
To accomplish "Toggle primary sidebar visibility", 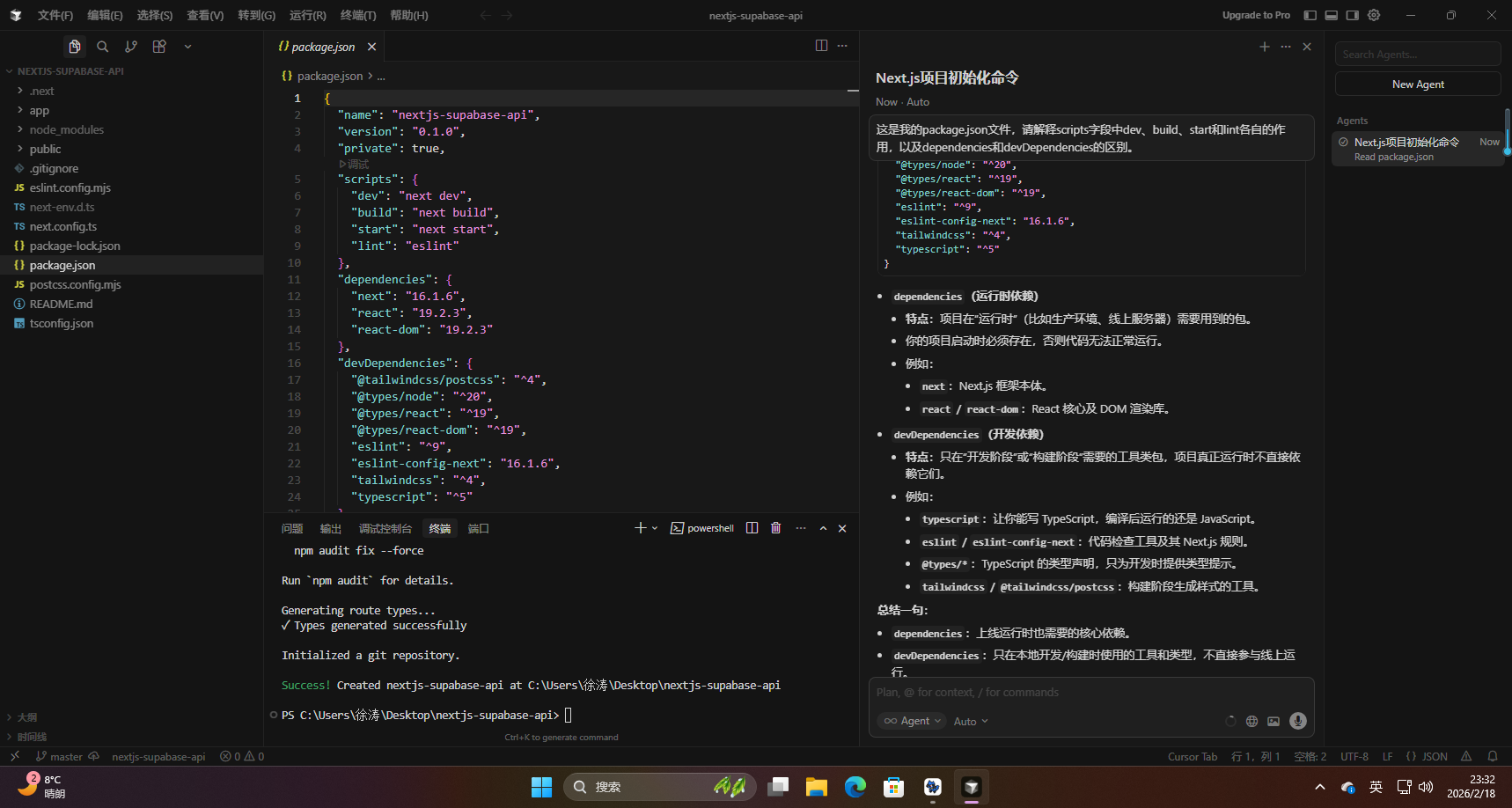I will 1310,15.
